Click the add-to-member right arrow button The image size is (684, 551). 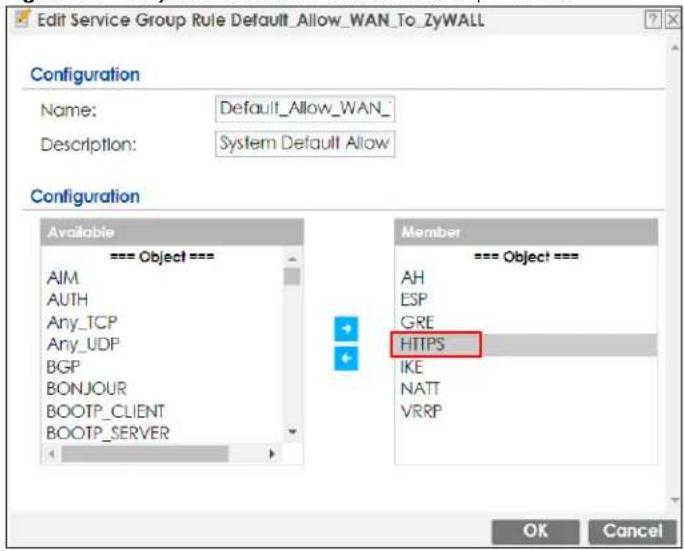pyautogui.click(x=346, y=329)
